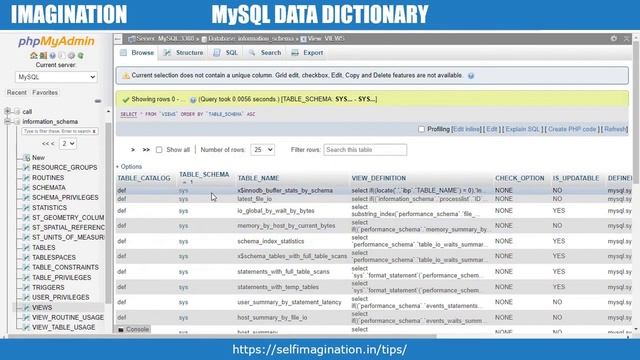Go to next results page with > button
Viewport: 640px width, 360px height.
coord(133,150)
